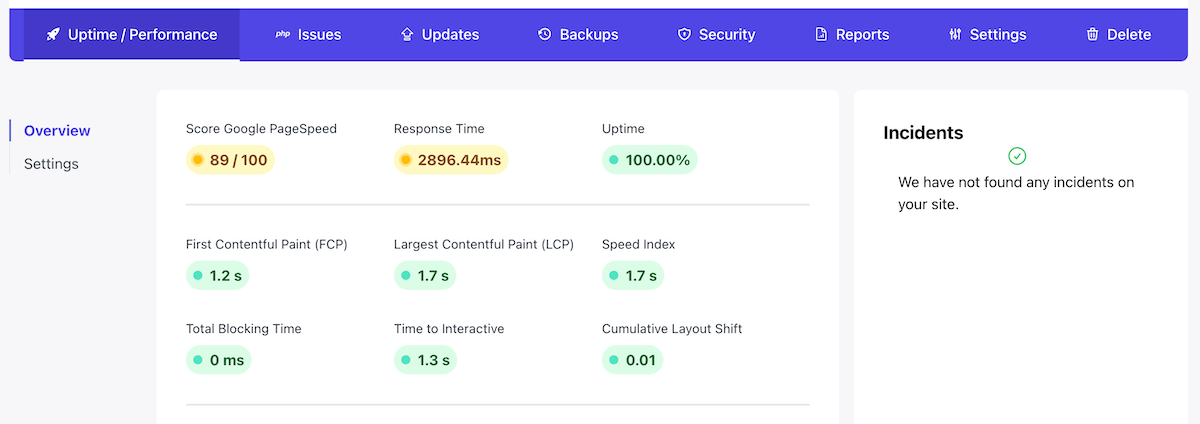
Task: Click the Total Blocking Time label
Action: point(244,328)
